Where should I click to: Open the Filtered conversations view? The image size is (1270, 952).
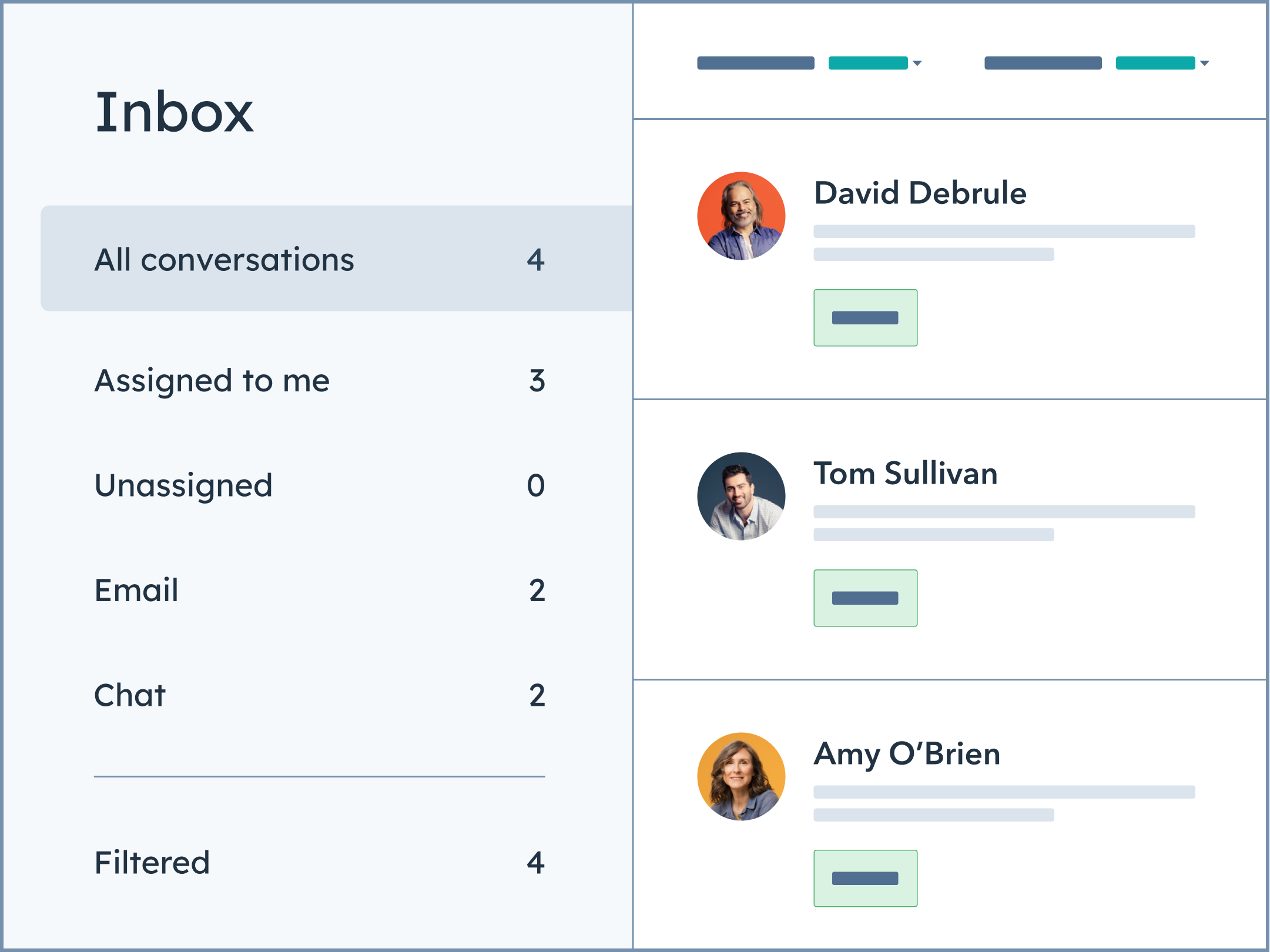tap(152, 863)
